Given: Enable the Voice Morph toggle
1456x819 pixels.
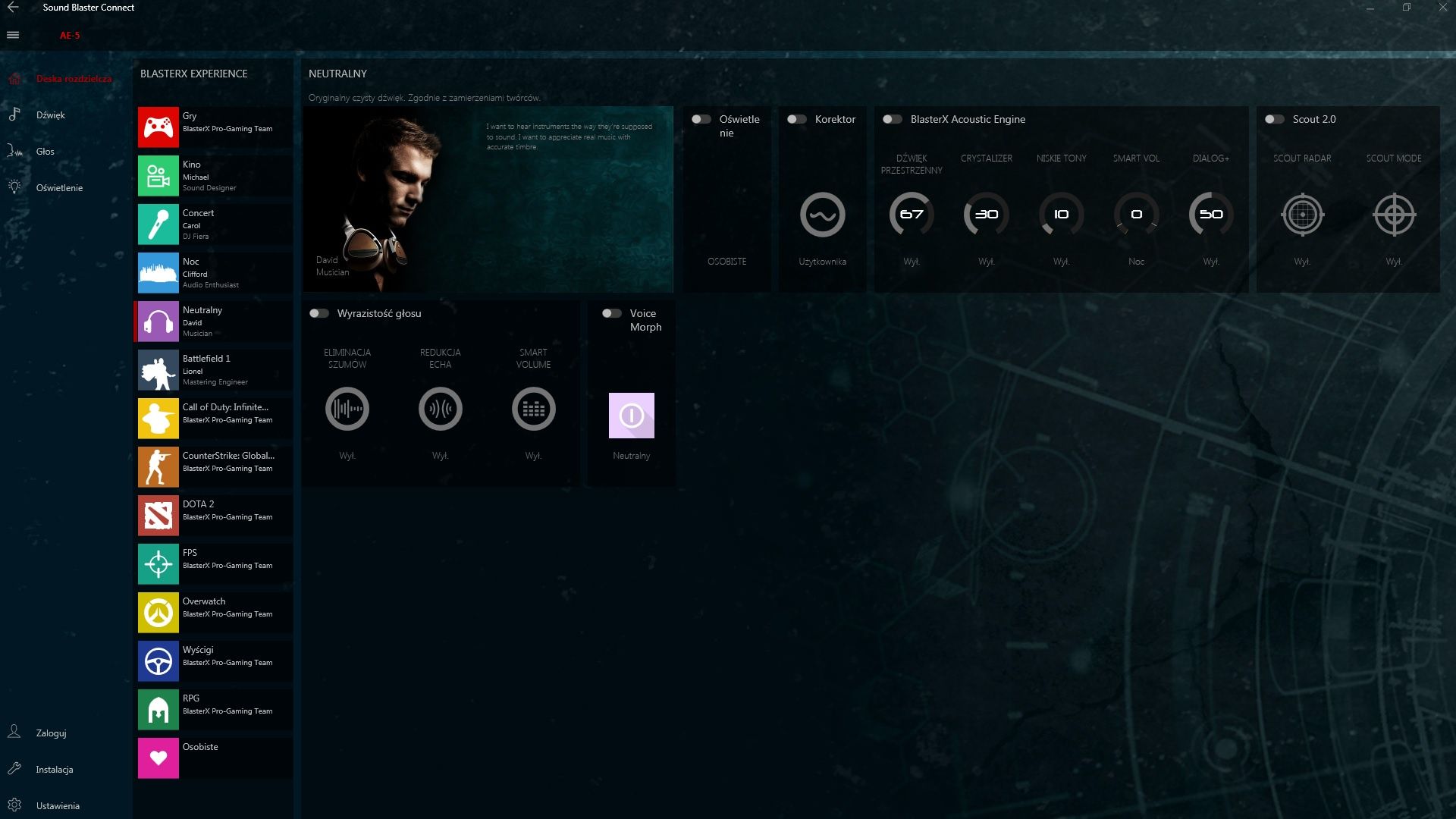Looking at the screenshot, I should pos(612,313).
